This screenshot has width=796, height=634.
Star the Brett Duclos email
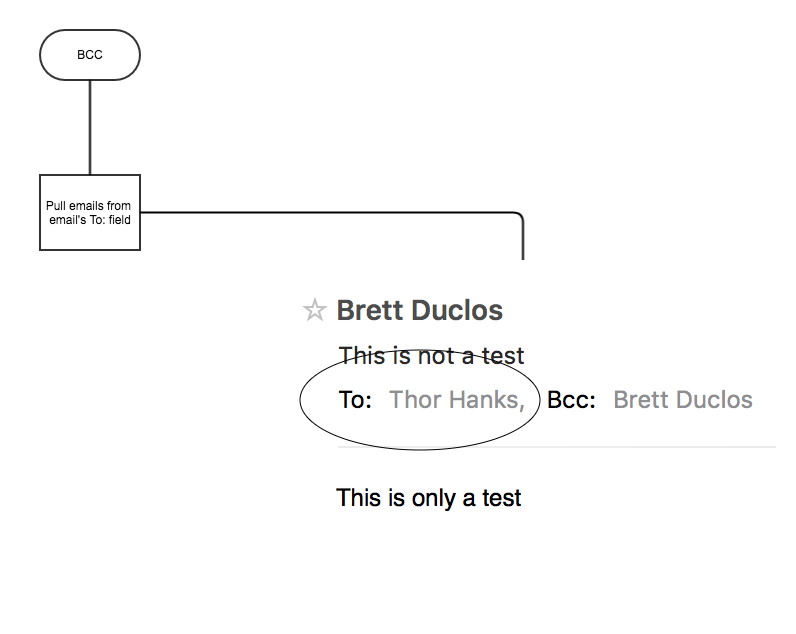[314, 311]
